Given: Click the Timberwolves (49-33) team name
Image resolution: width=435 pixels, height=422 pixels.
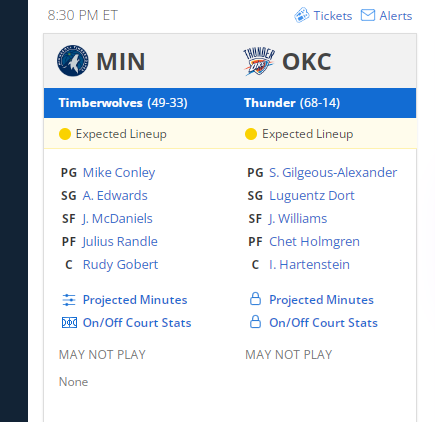Looking at the screenshot, I should (123, 103).
